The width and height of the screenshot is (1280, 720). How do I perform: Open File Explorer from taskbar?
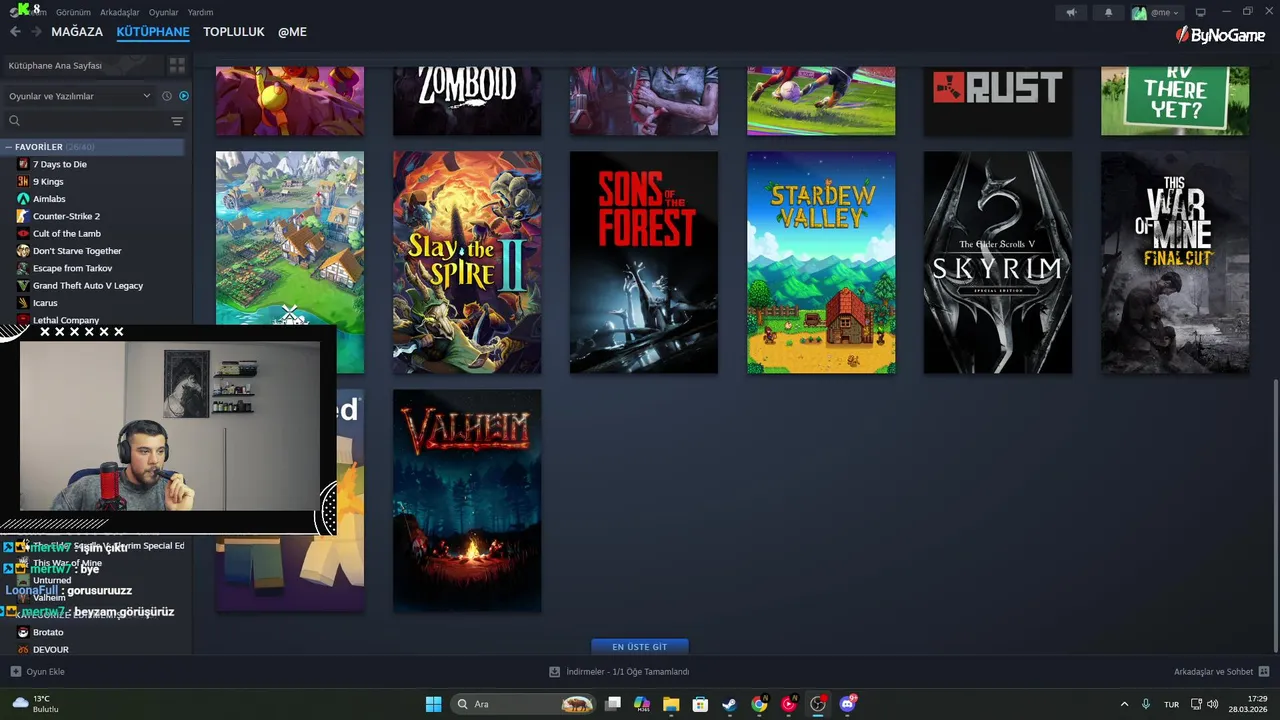tap(671, 704)
